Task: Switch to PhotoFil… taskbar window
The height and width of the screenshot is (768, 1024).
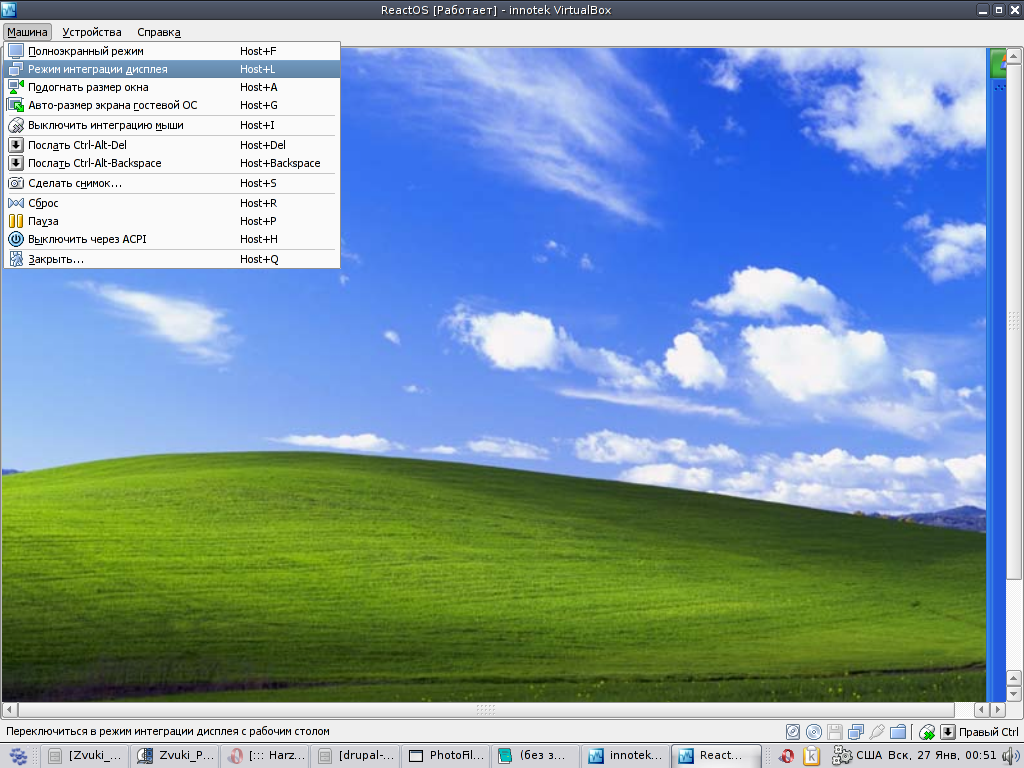Action: click(x=445, y=756)
